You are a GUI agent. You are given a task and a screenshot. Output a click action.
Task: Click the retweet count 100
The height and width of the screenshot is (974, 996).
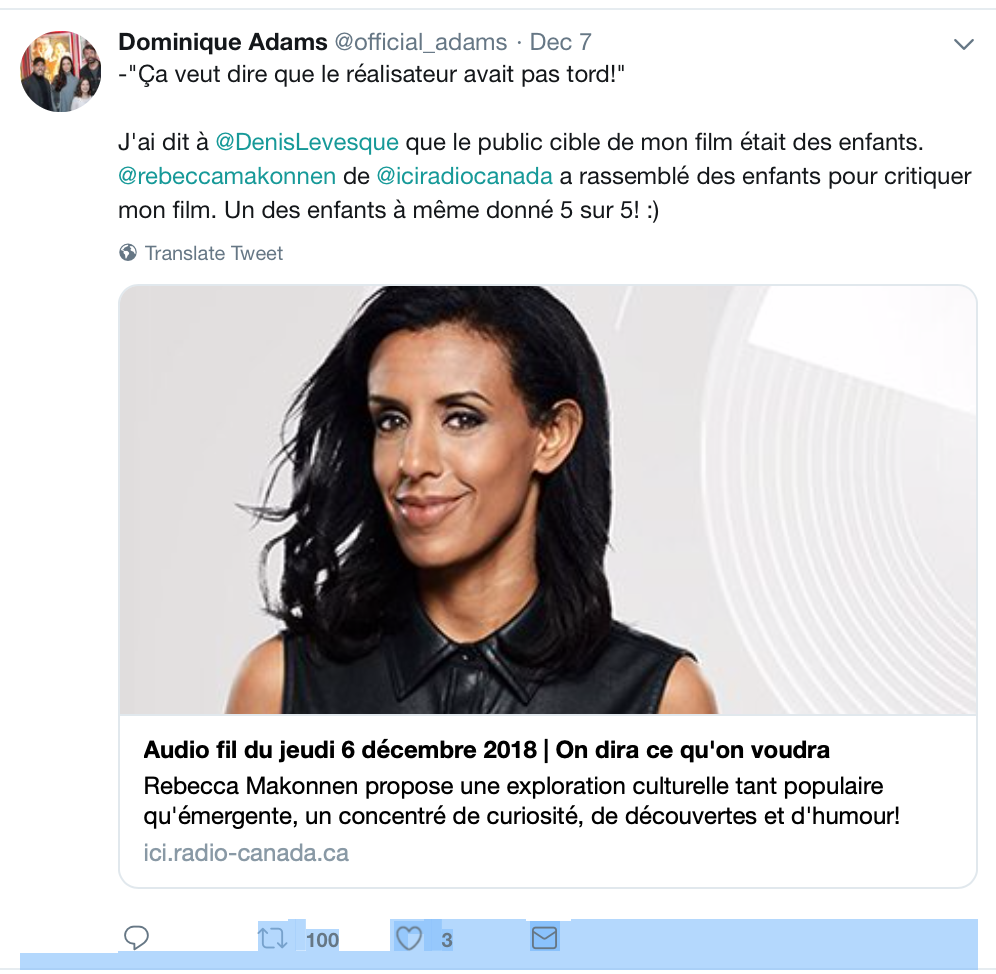tap(323, 940)
